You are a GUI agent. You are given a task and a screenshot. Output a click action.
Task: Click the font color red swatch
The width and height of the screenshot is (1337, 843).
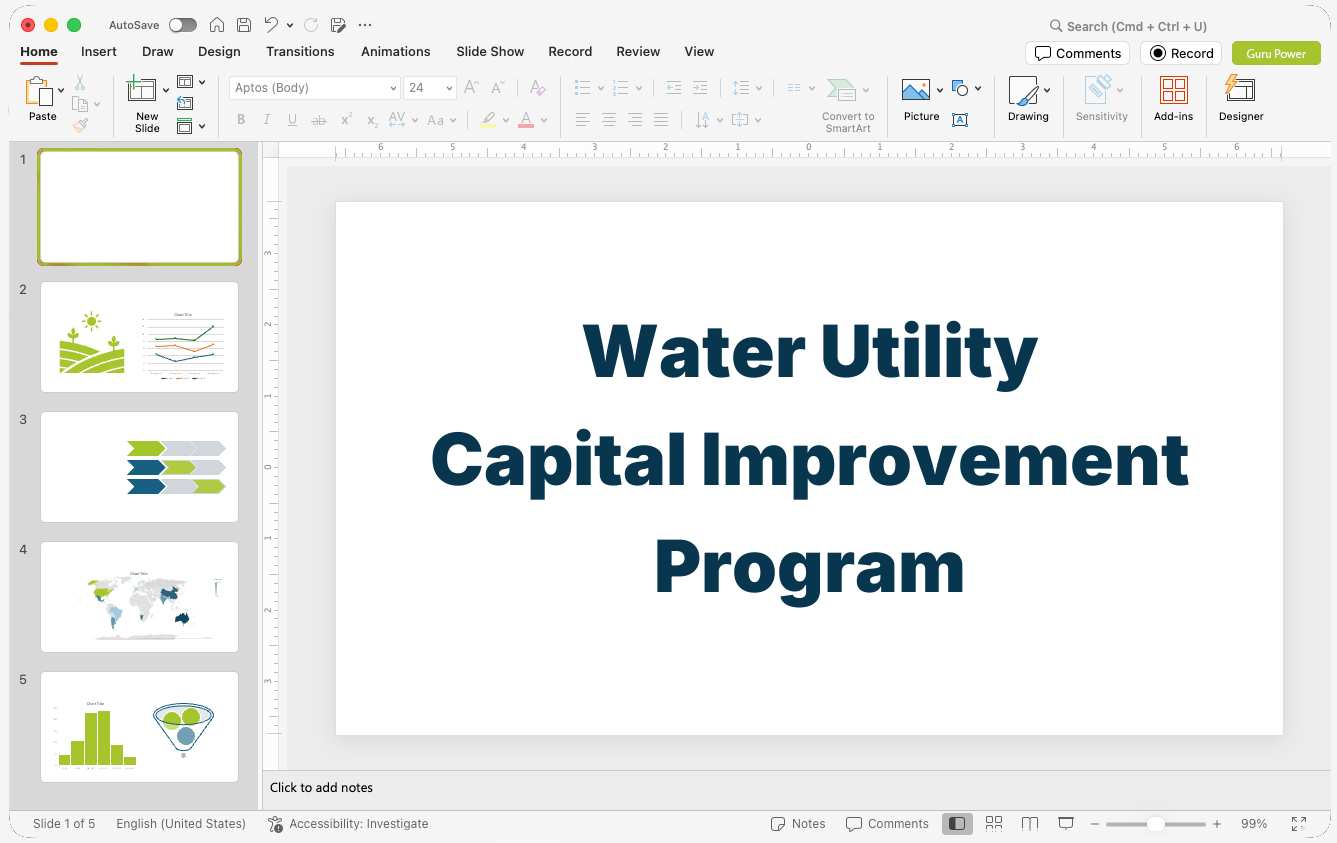[526, 120]
